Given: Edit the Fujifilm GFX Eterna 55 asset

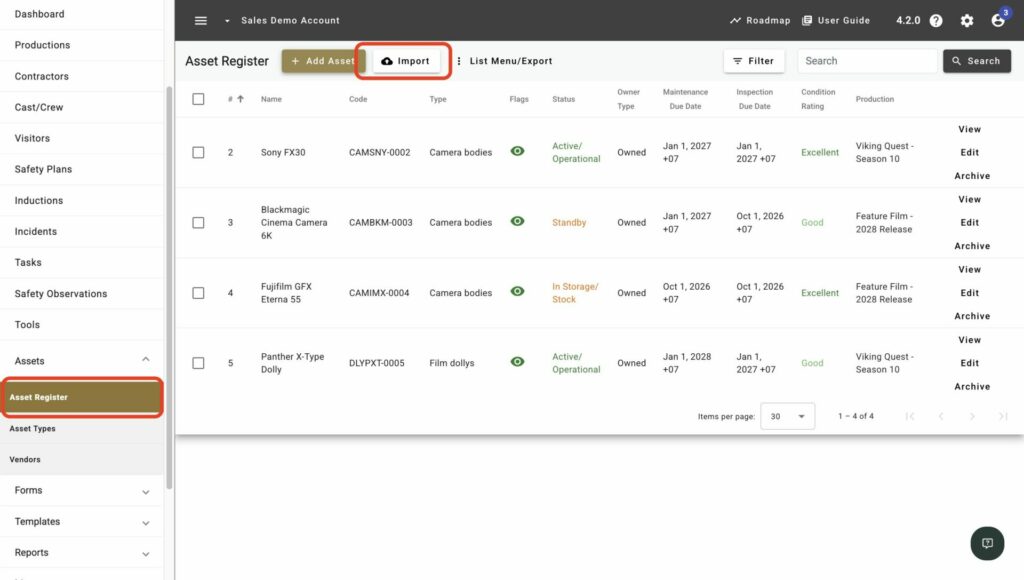Looking at the screenshot, I should click(969, 293).
